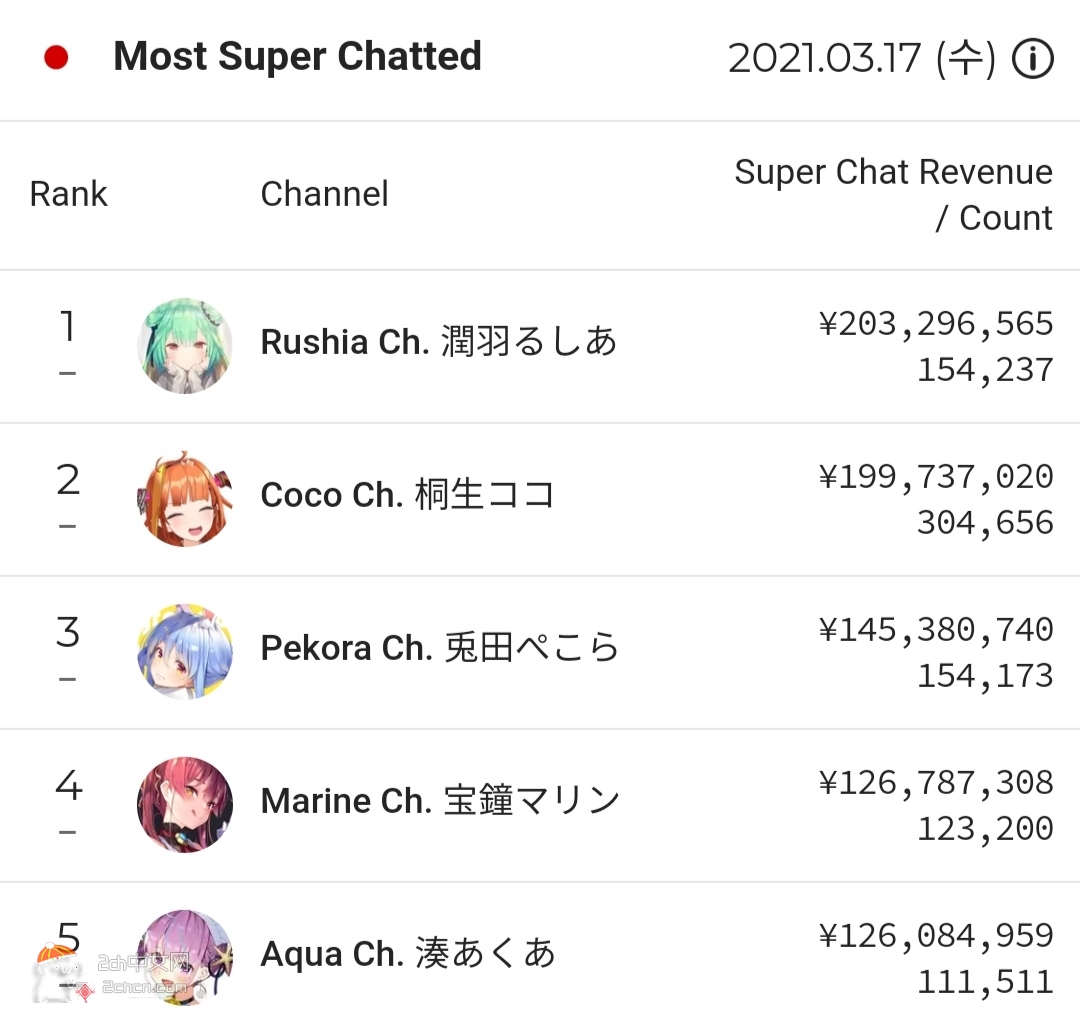Click the red live dot icon
The height and width of the screenshot is (1033, 1080).
56,57
